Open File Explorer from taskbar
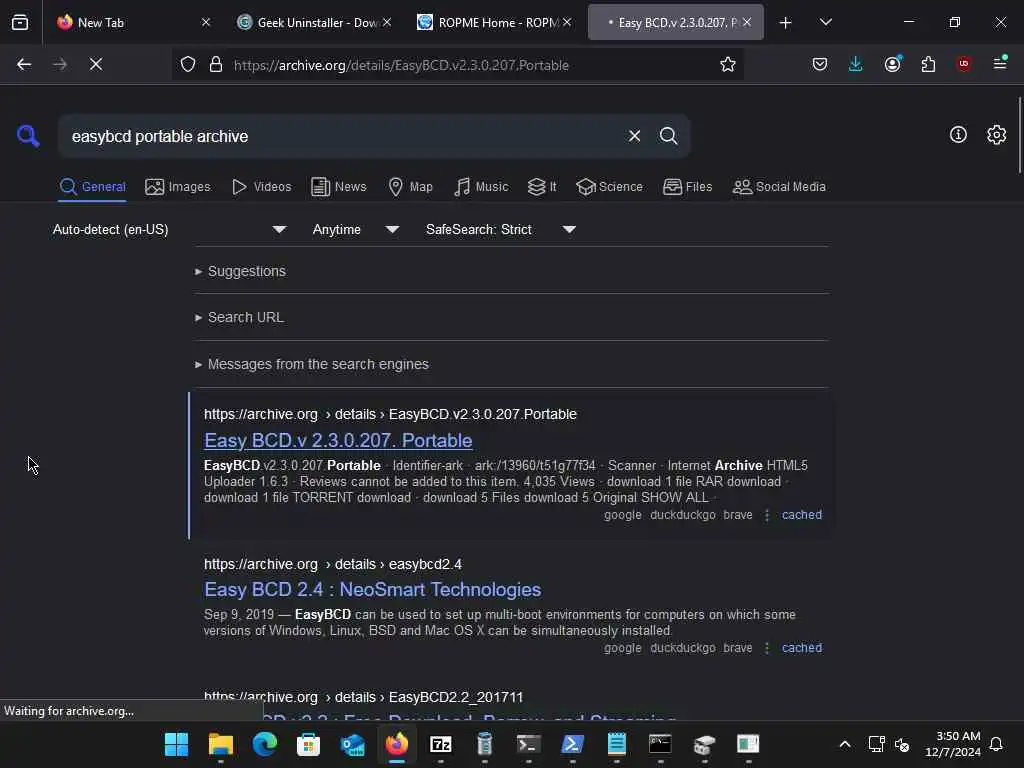This screenshot has height=768, width=1024. [221, 744]
